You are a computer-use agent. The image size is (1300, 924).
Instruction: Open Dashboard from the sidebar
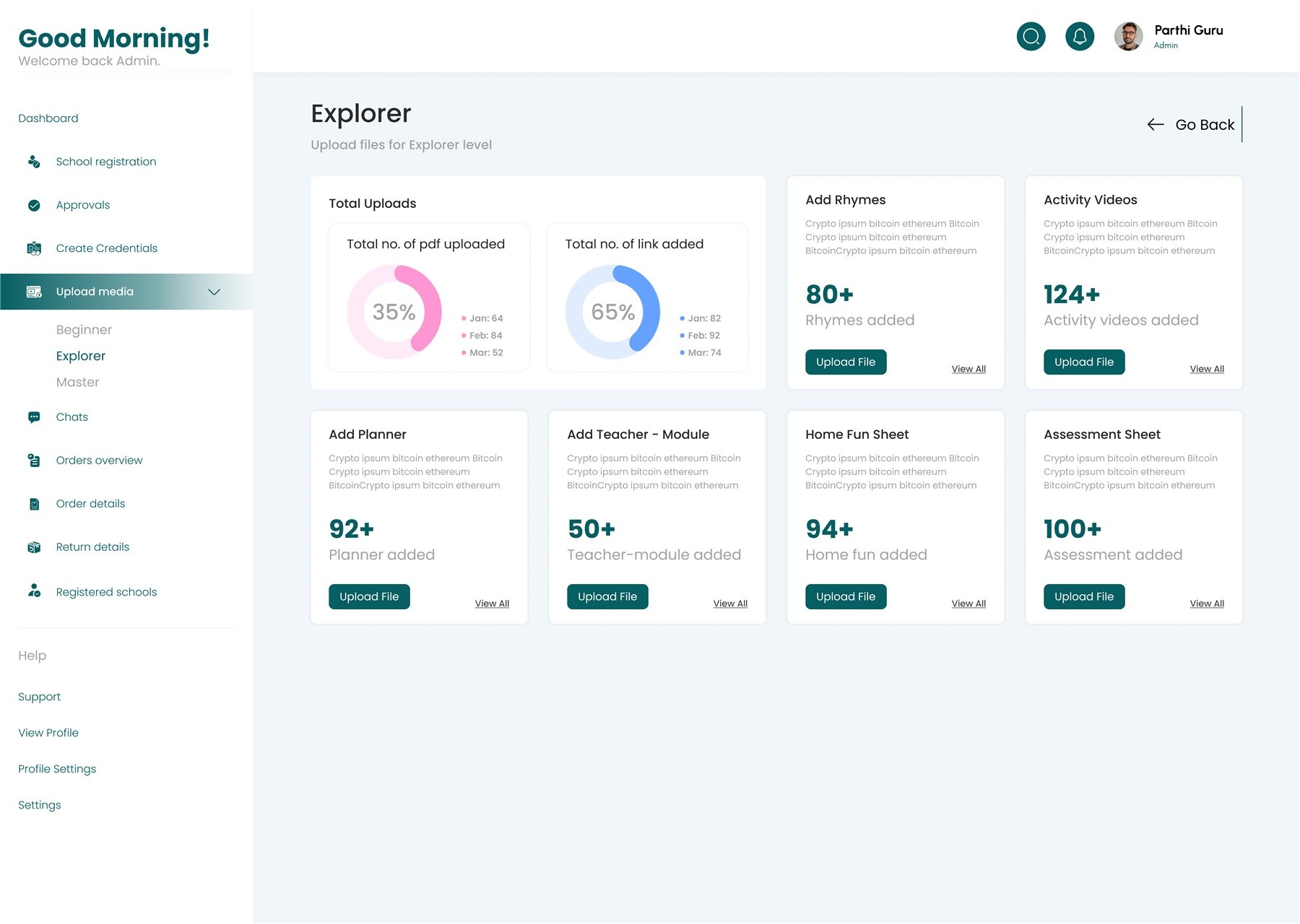coord(48,118)
